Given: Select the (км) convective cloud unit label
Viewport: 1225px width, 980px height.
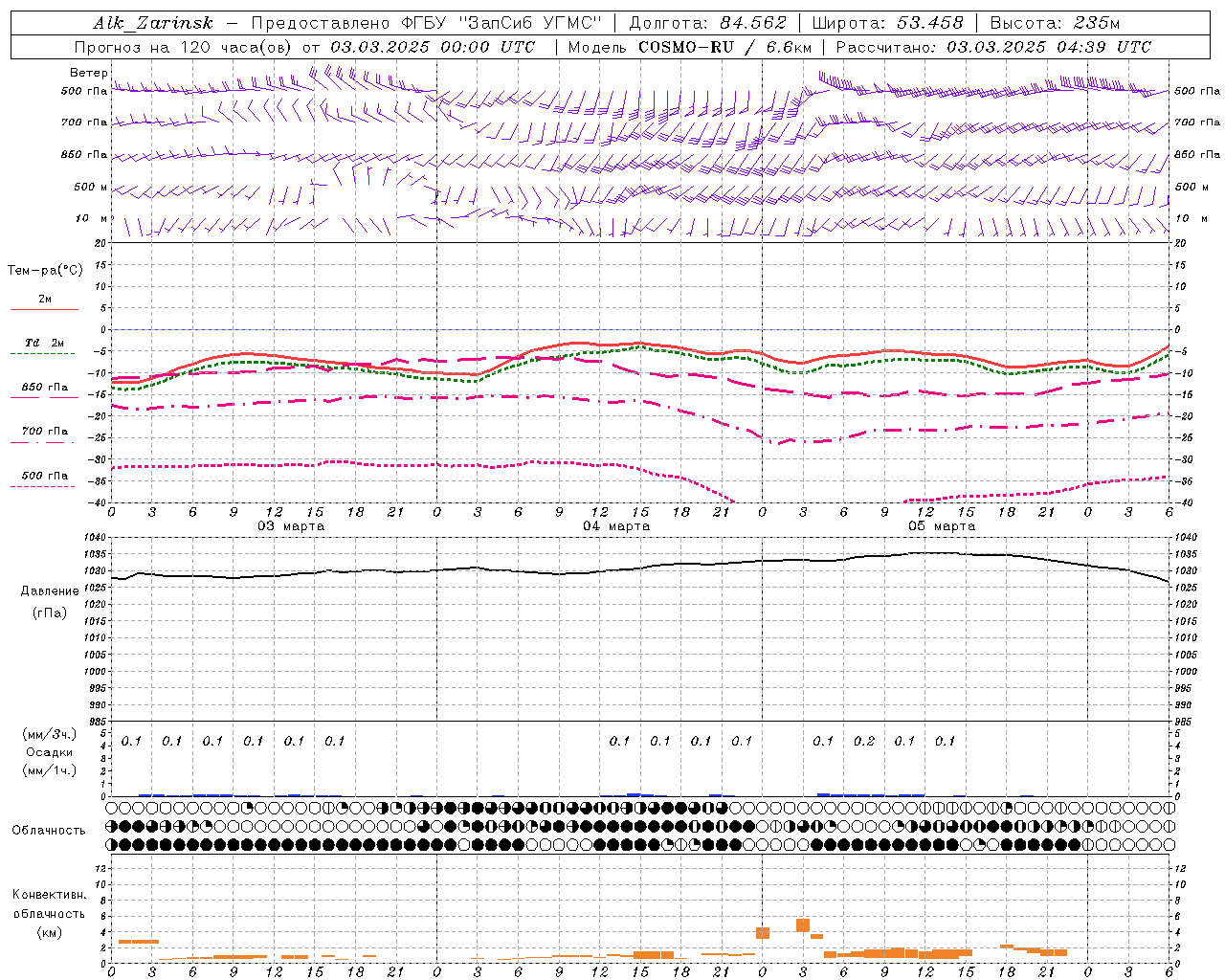Looking at the screenshot, I should tap(50, 932).
